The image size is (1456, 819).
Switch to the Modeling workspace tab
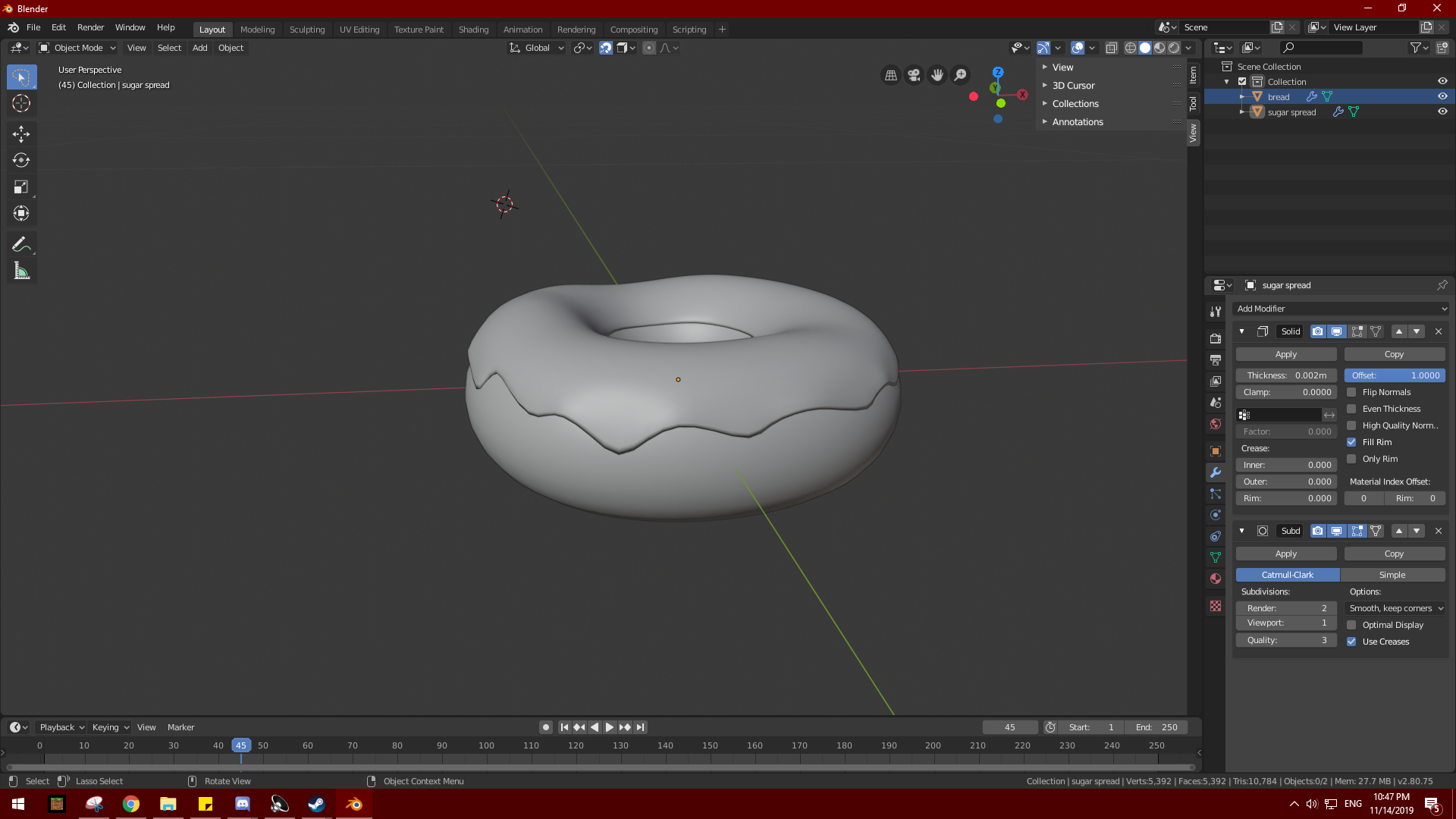point(257,30)
